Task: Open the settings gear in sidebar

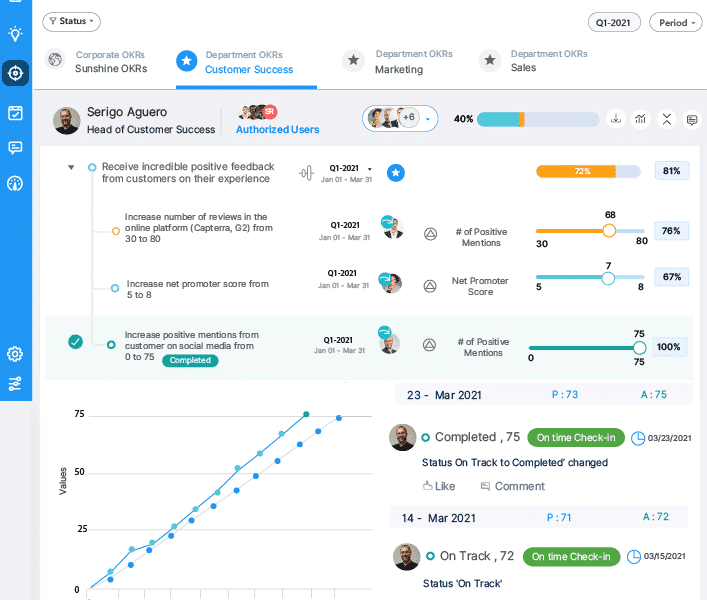Action: 15,354
